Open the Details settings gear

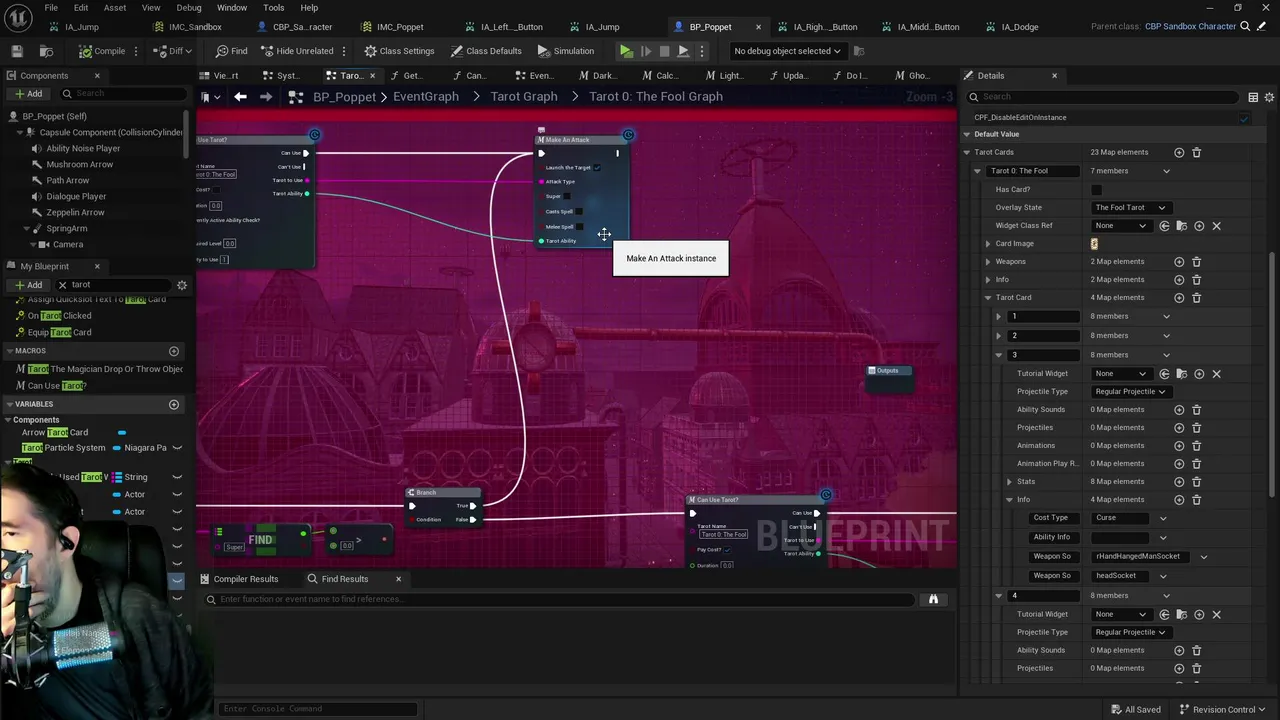[x=1270, y=97]
